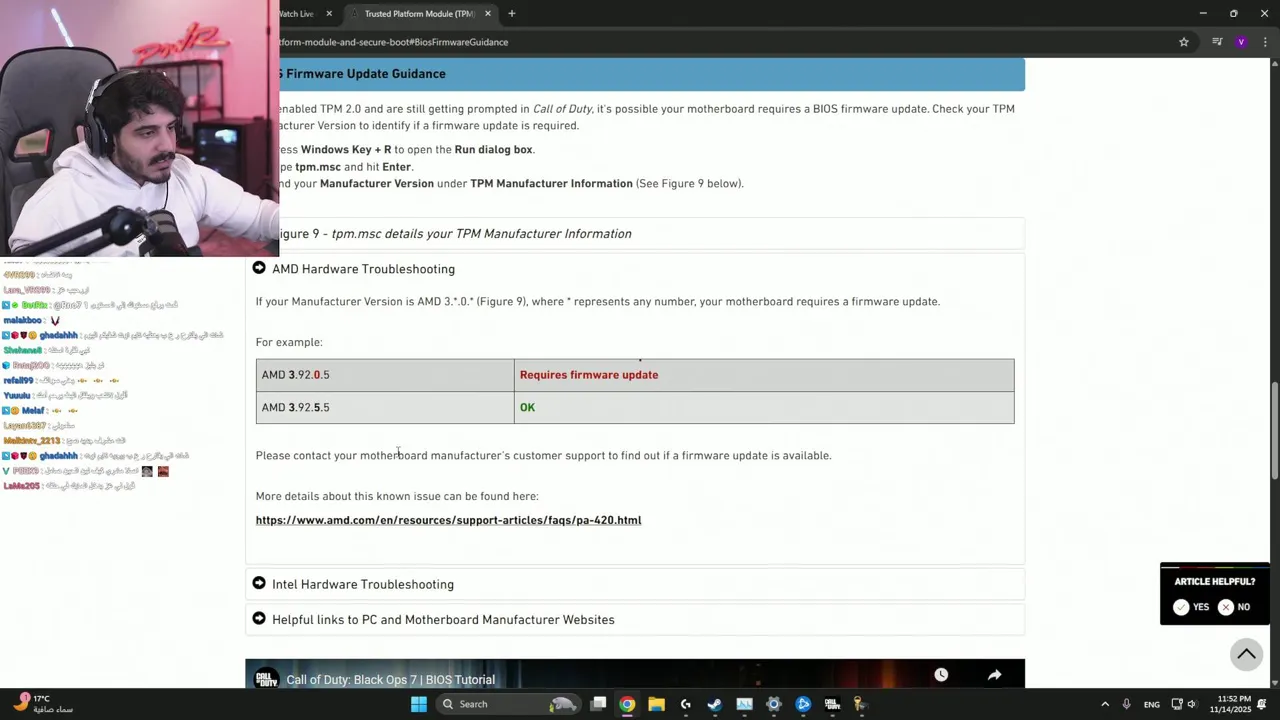Viewport: 1280px width, 720px height.
Task: Click the streamer webcam overlay
Action: click(x=140, y=128)
